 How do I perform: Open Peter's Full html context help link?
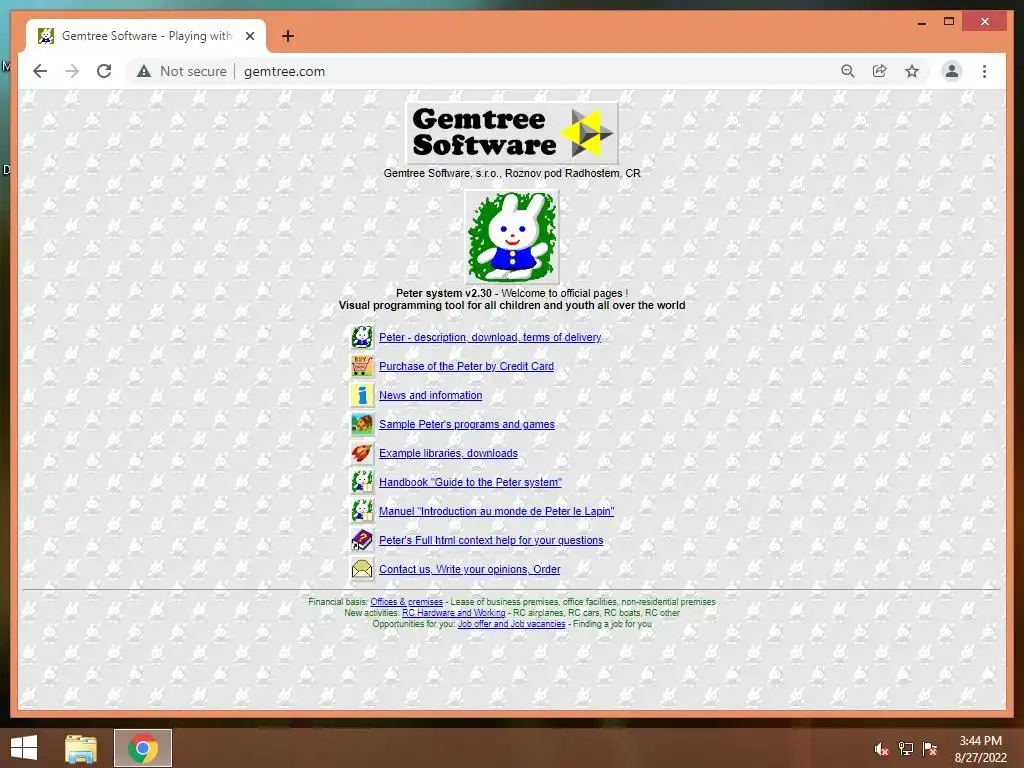pyautogui.click(x=491, y=540)
